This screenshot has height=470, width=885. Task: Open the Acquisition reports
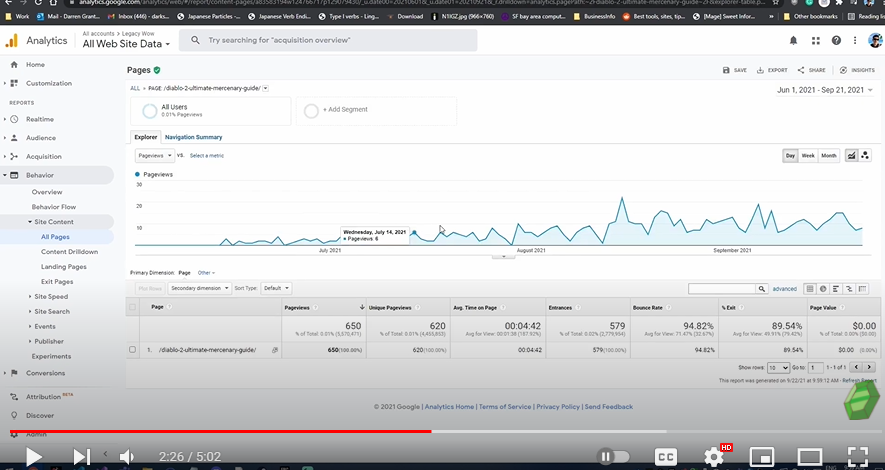click(43, 157)
